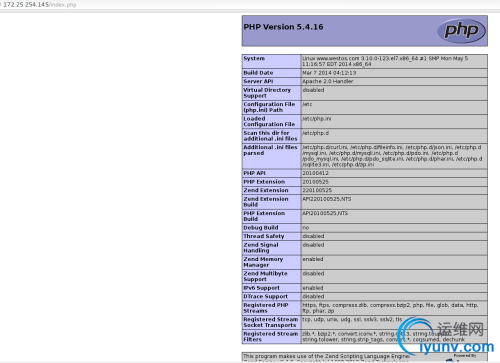The image size is (500, 363).
Task: Click the '/etc' configuration path value
Action: (x=307, y=104)
